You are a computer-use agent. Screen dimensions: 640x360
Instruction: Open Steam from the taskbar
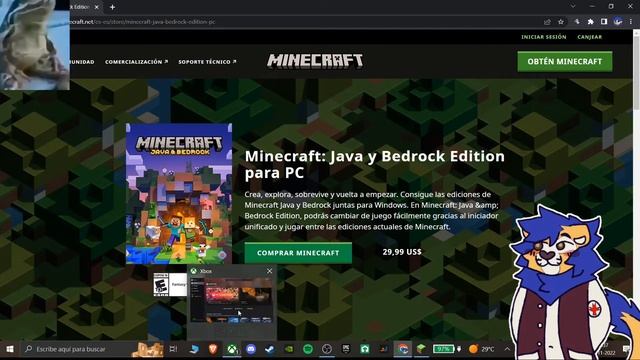coord(270,349)
